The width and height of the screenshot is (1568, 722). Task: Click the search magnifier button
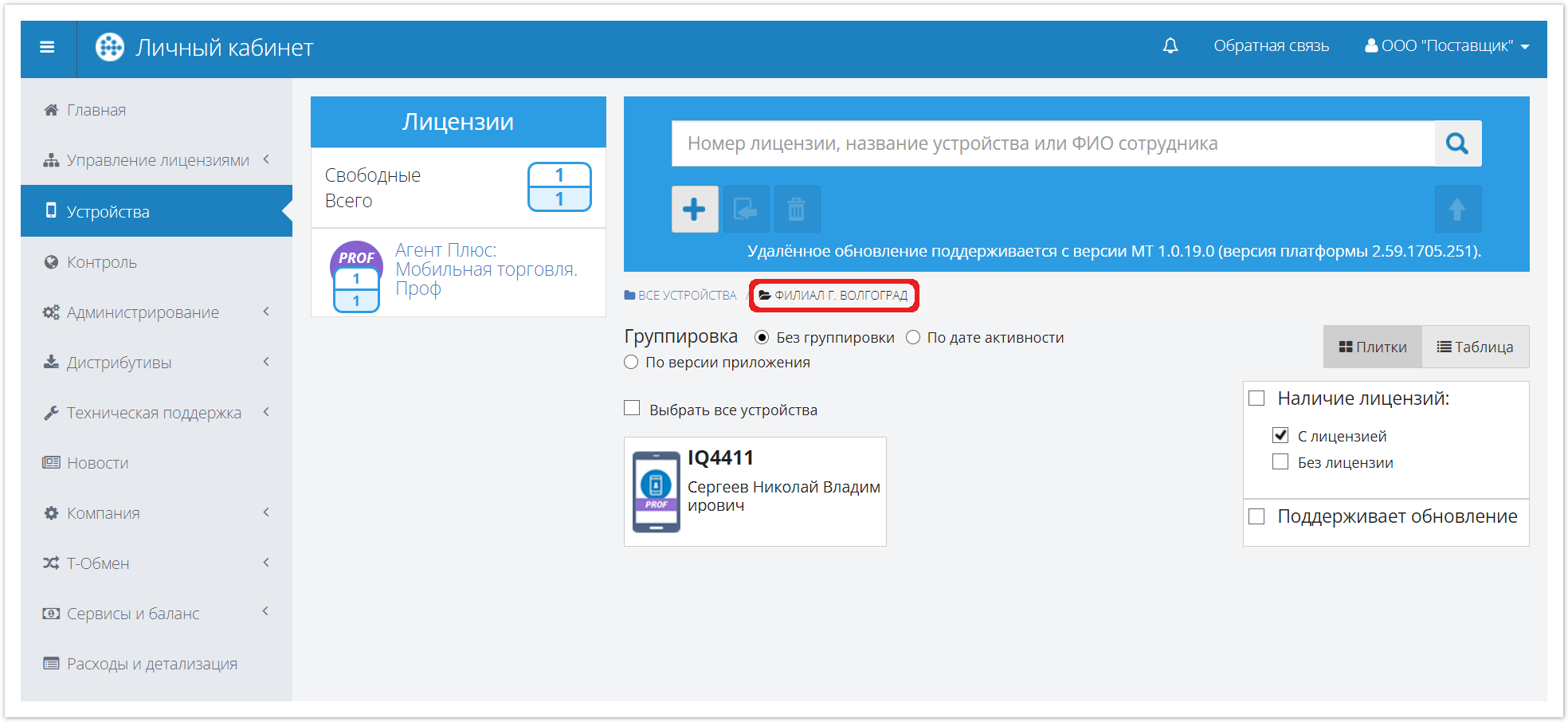1457,143
